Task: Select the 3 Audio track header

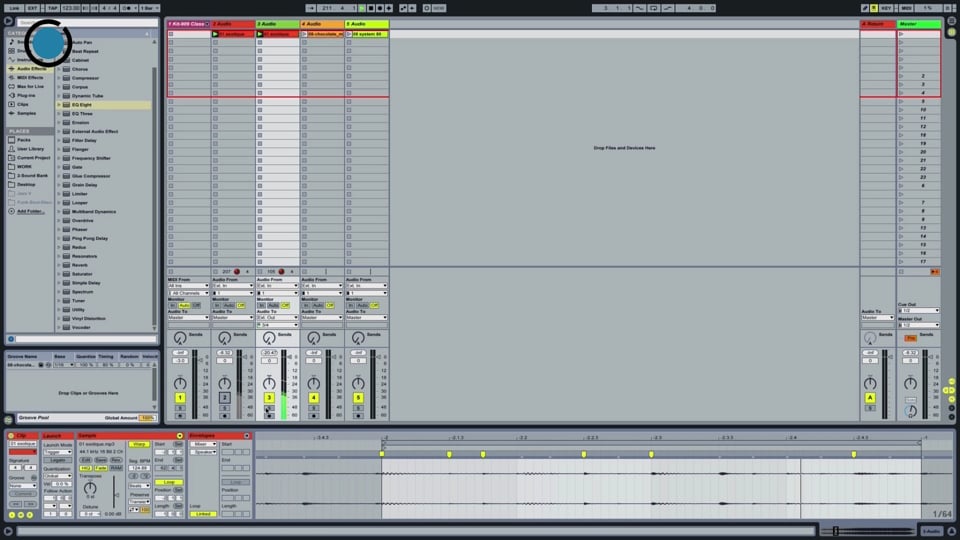Action: tap(277, 24)
